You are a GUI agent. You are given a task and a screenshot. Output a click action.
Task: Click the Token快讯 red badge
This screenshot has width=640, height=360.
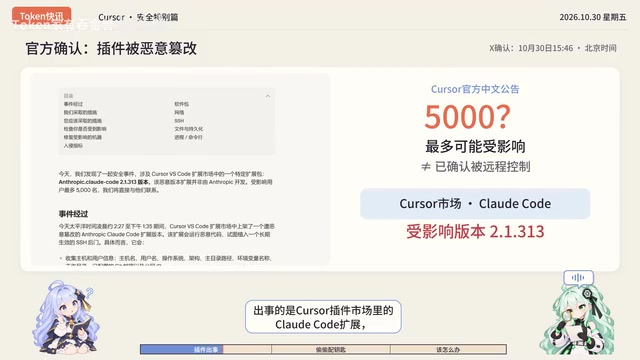(x=41, y=16)
